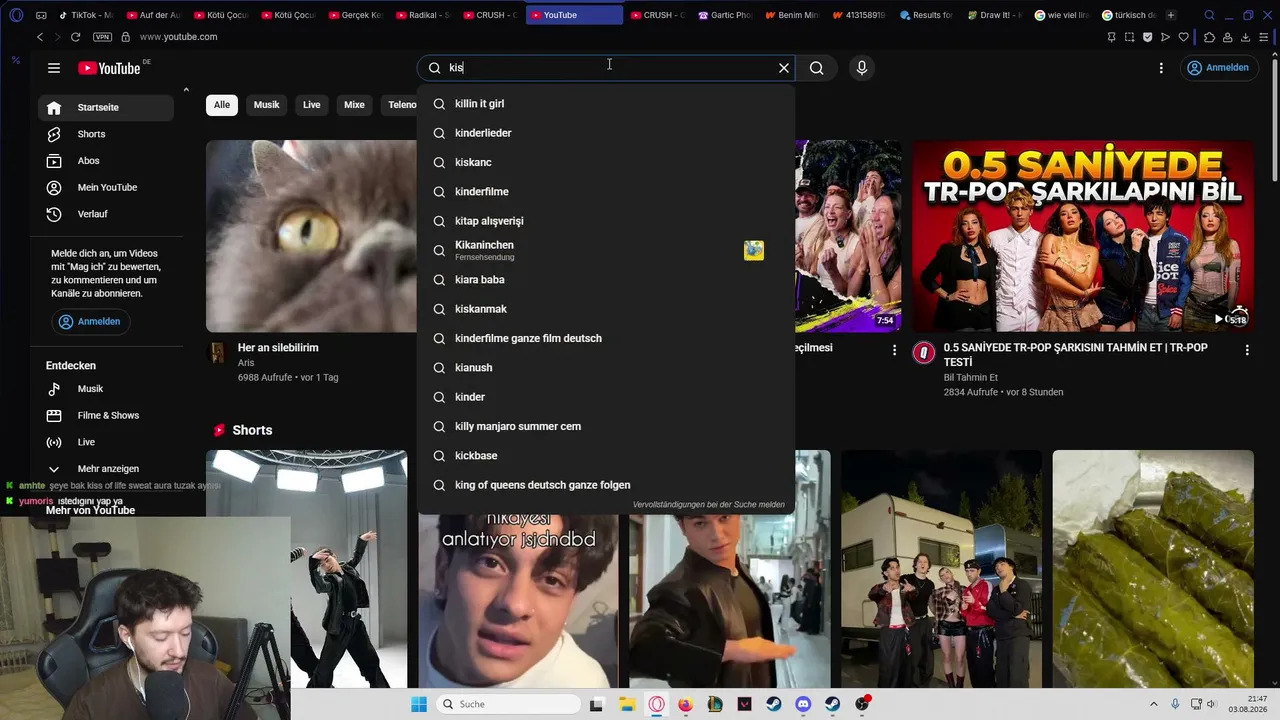
Task: Choose suggestion "kickbase"
Action: pos(606,456)
